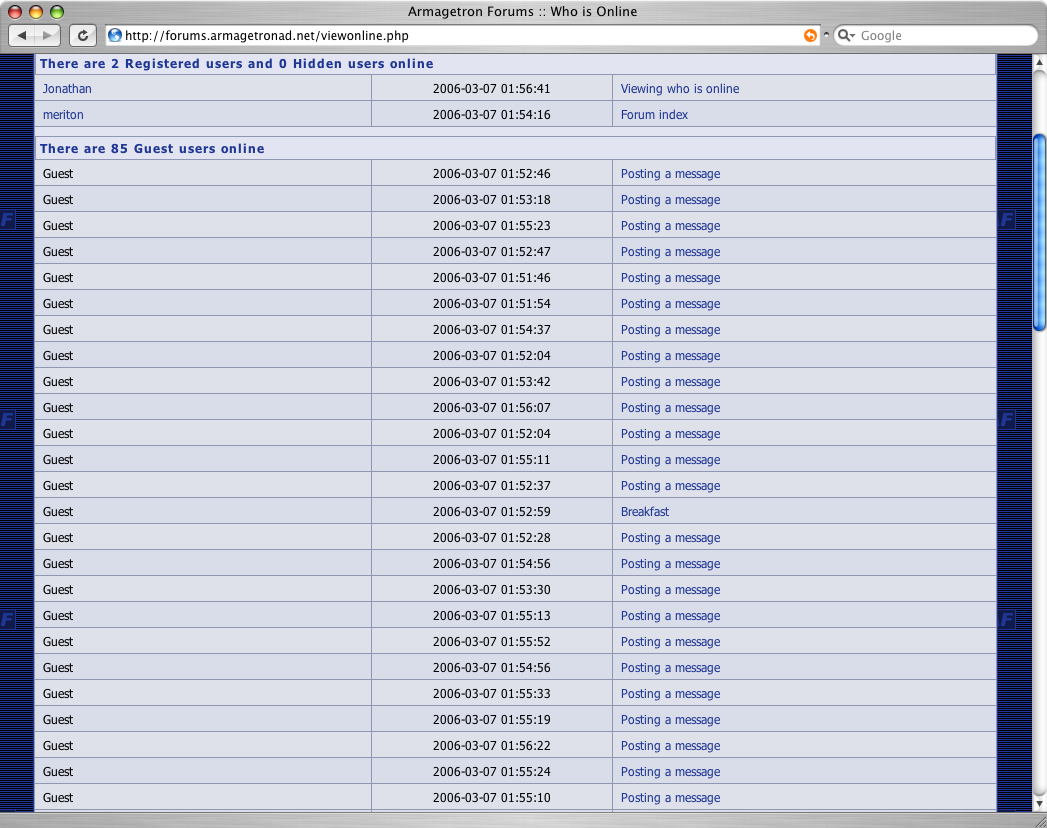Go to the Forum index link
The height and width of the screenshot is (828, 1047).
[654, 115]
